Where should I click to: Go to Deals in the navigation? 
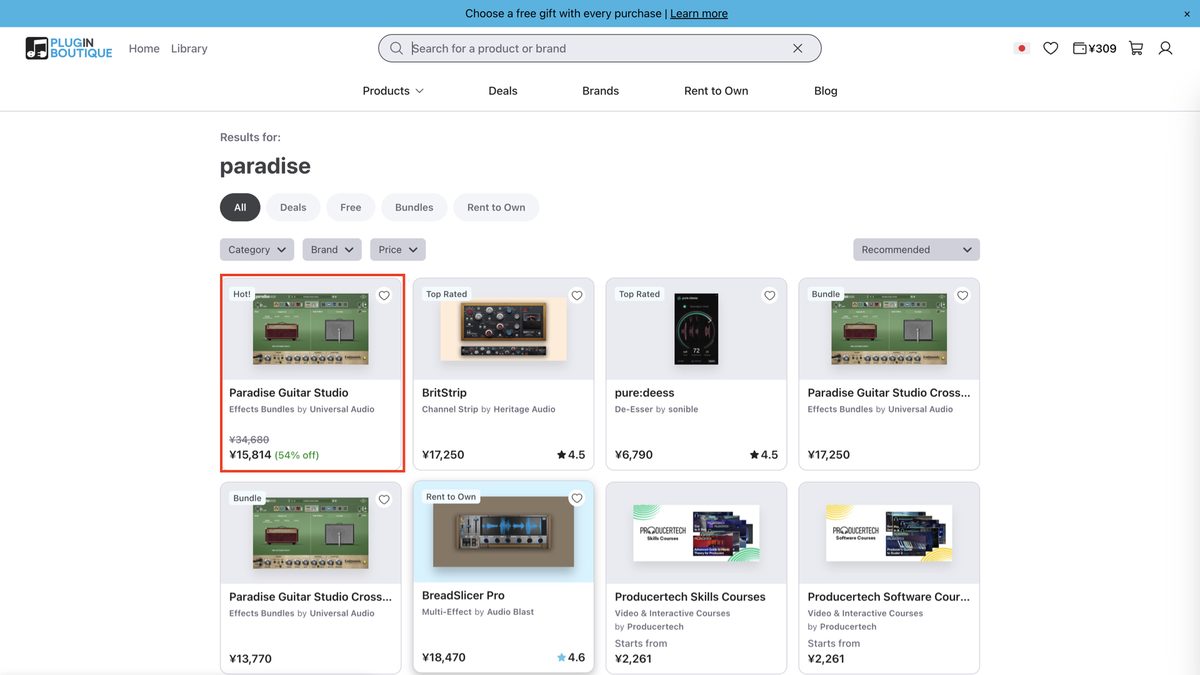(503, 91)
